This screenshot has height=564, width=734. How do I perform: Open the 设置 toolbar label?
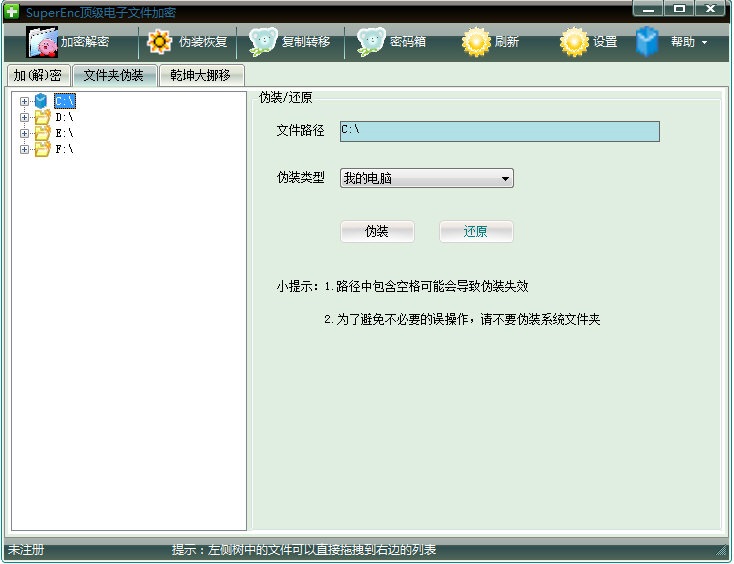[605, 42]
